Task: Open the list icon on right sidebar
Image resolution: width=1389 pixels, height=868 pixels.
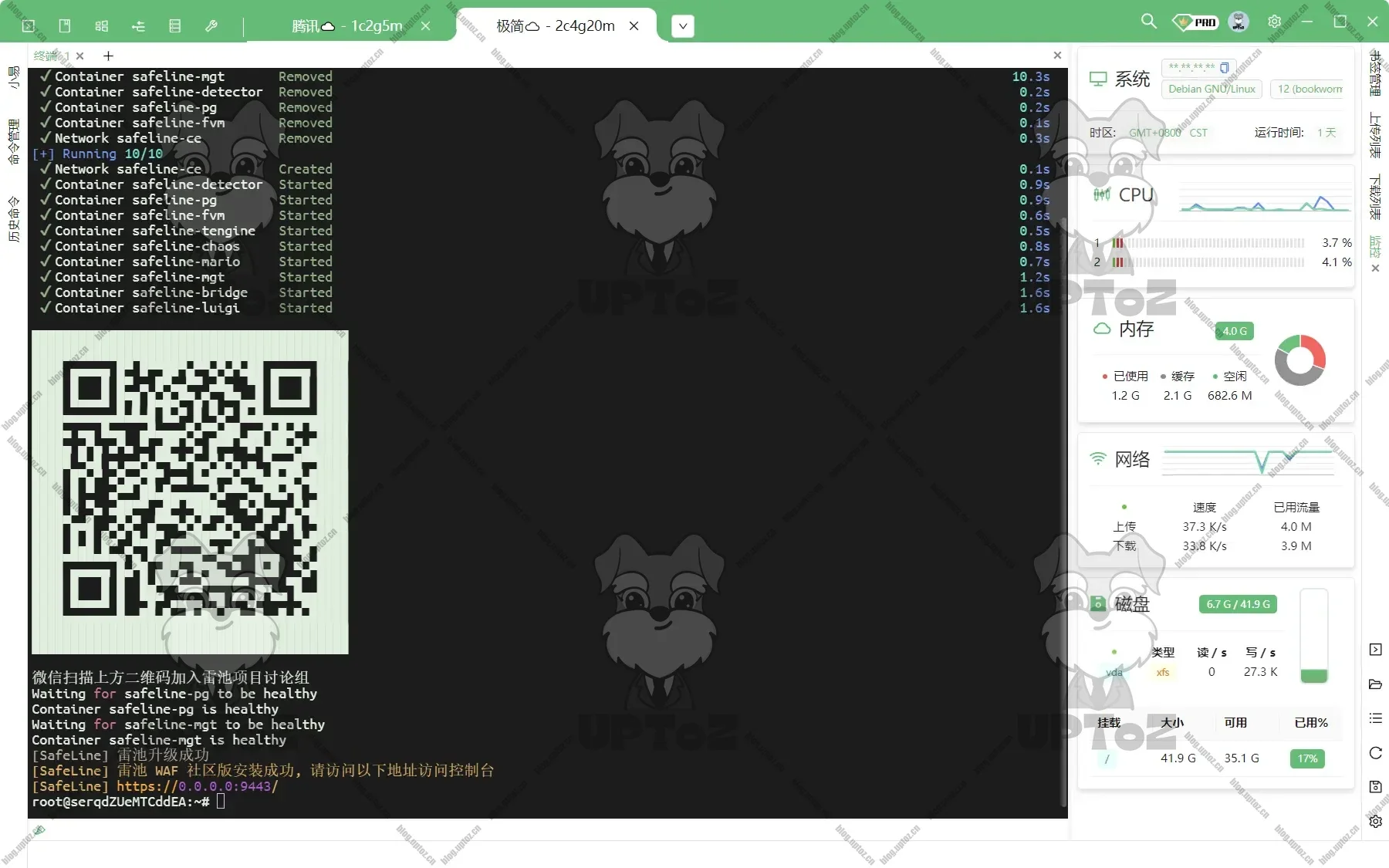Action: [x=1375, y=718]
